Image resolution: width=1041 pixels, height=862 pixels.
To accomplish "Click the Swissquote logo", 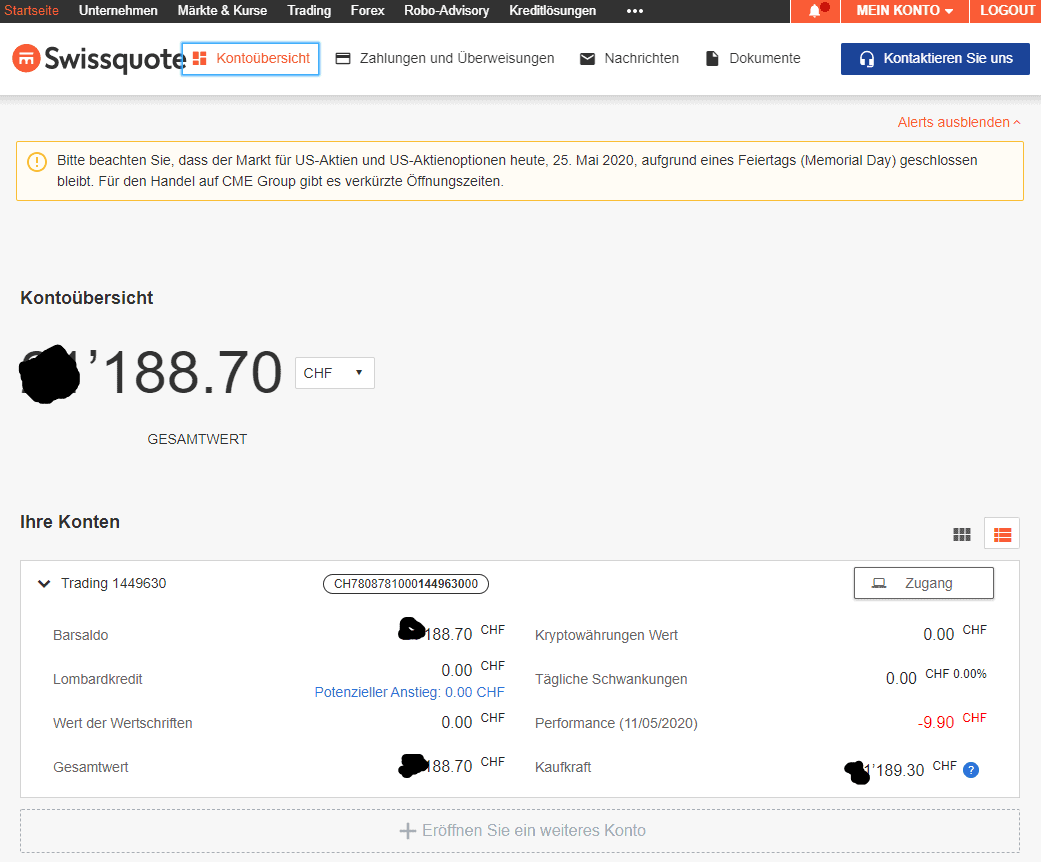I will (x=98, y=58).
